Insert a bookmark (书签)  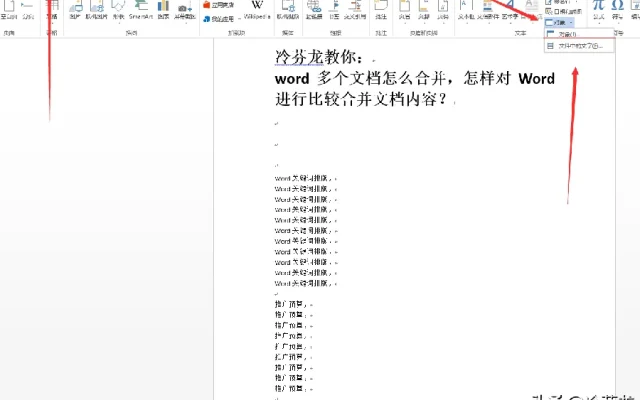334,10
